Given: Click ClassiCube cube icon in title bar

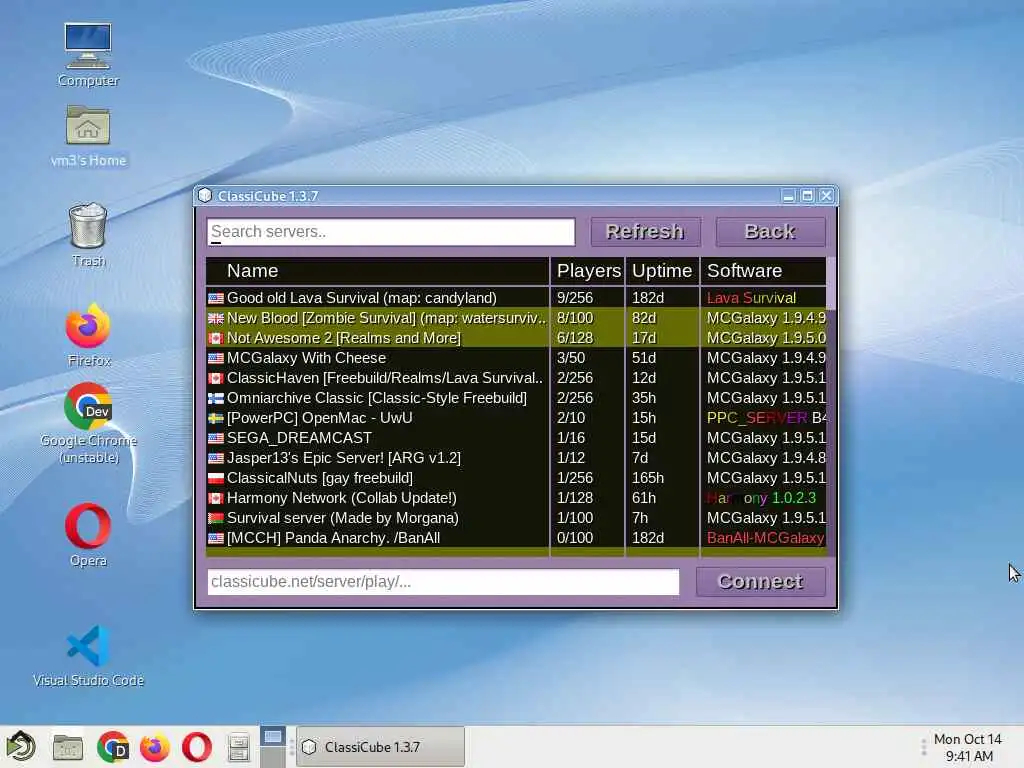Looking at the screenshot, I should [x=205, y=195].
